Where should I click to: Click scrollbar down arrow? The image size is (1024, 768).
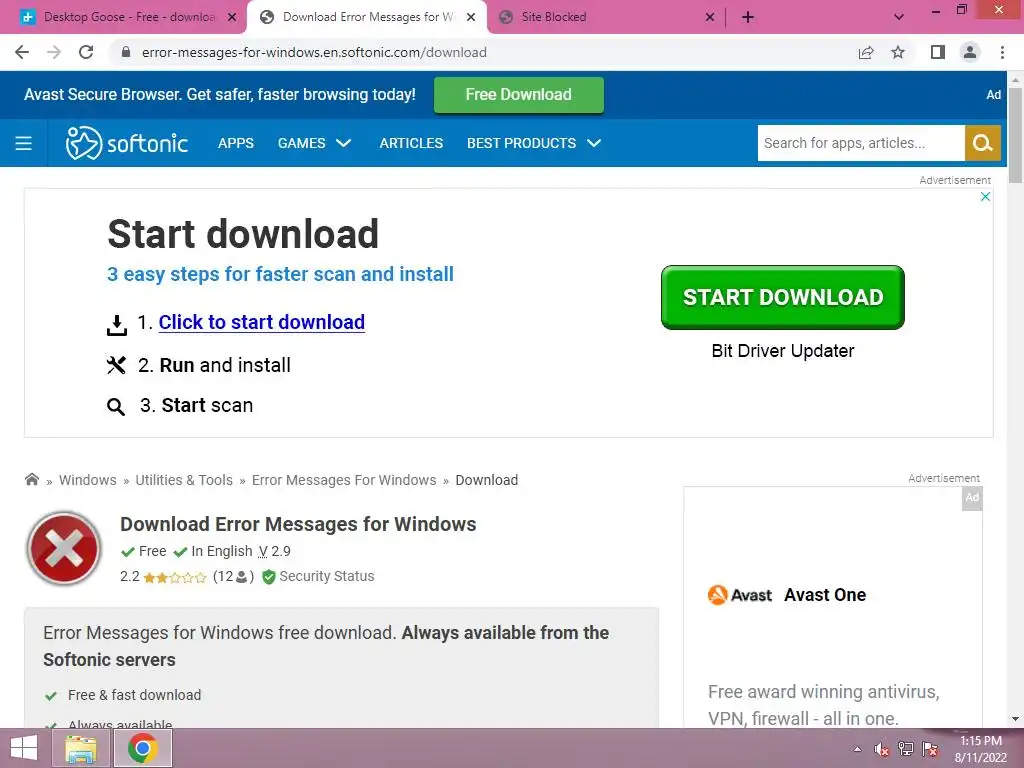tap(1015, 719)
